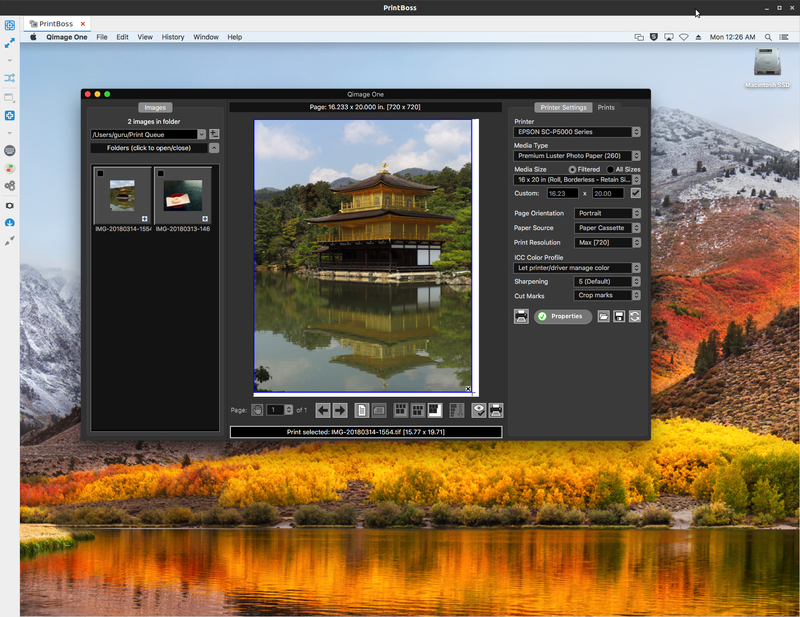800x617 pixels.
Task: Click printer icon in bottom toolbar
Action: click(x=496, y=410)
